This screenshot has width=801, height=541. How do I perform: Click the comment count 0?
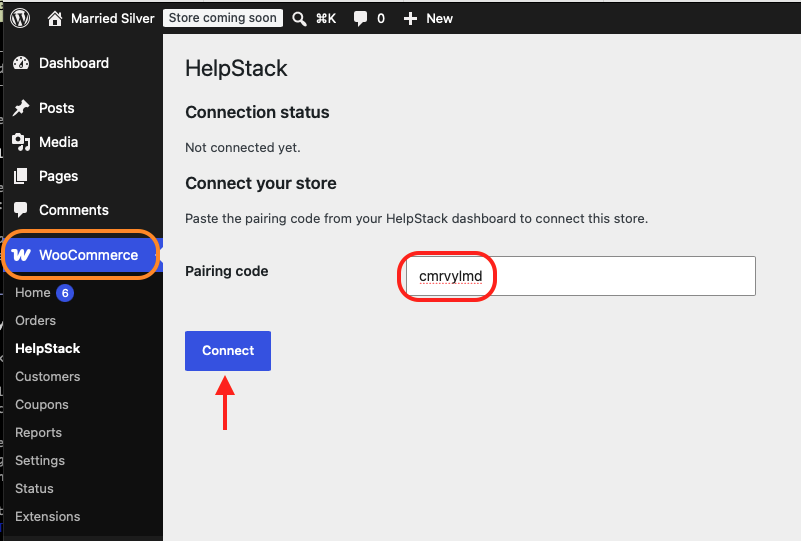click(x=381, y=19)
